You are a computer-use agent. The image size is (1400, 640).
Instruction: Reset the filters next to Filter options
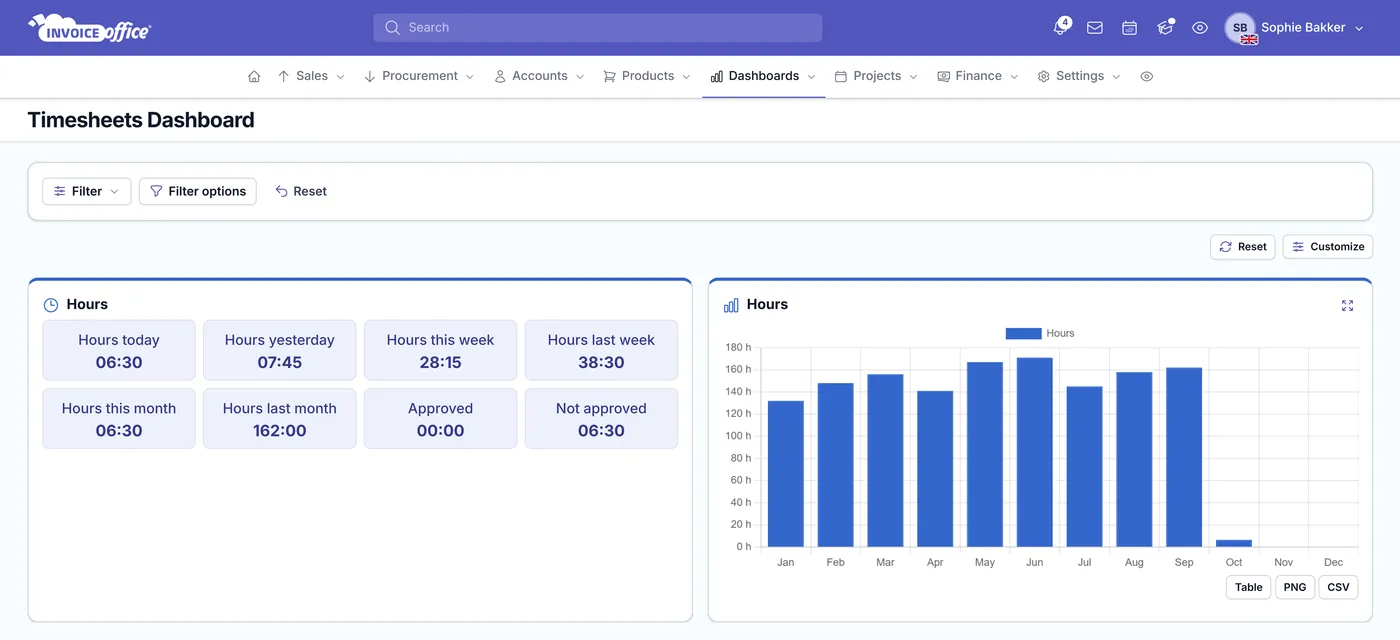301,191
